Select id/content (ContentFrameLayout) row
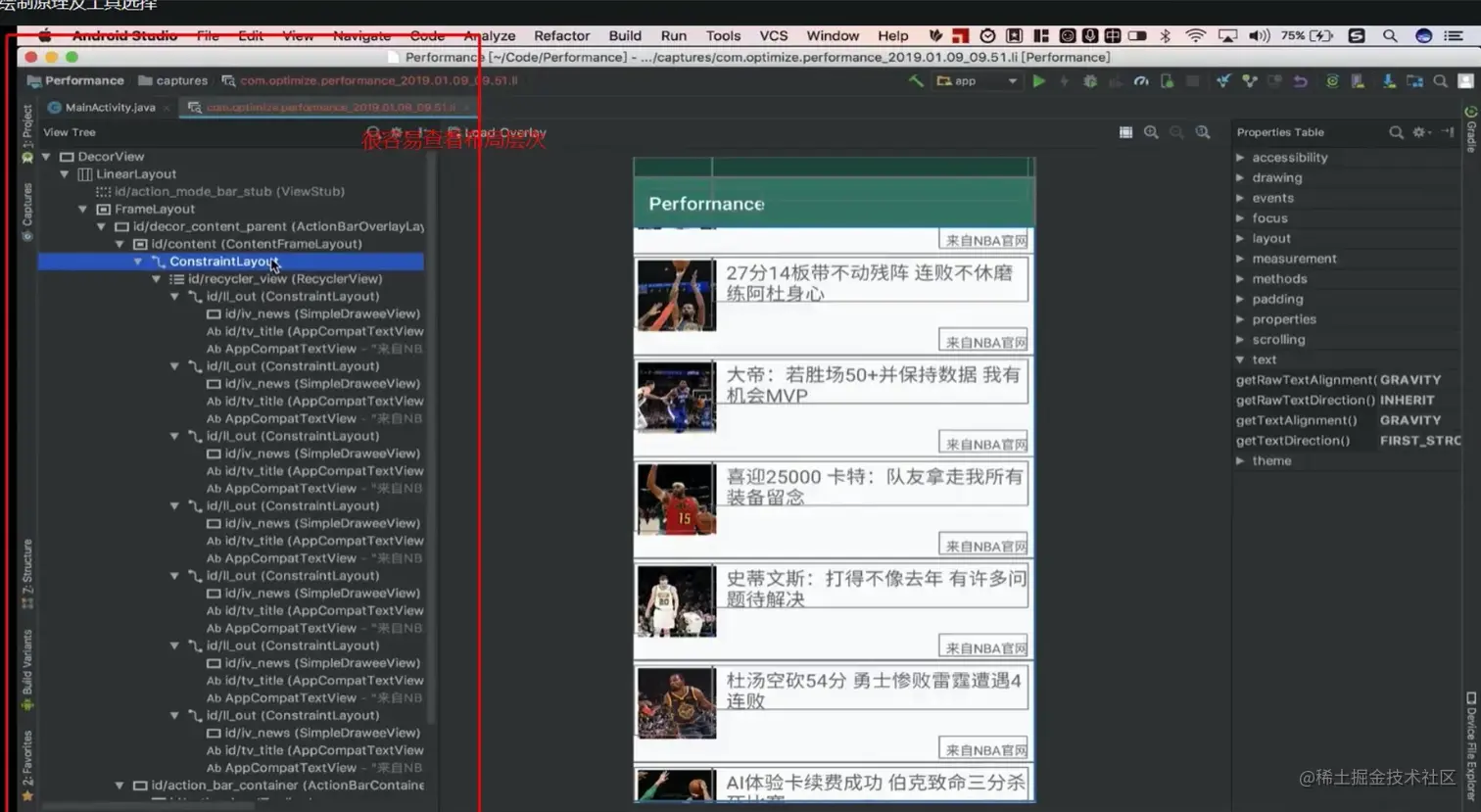The width and height of the screenshot is (1481, 812). tap(230, 245)
